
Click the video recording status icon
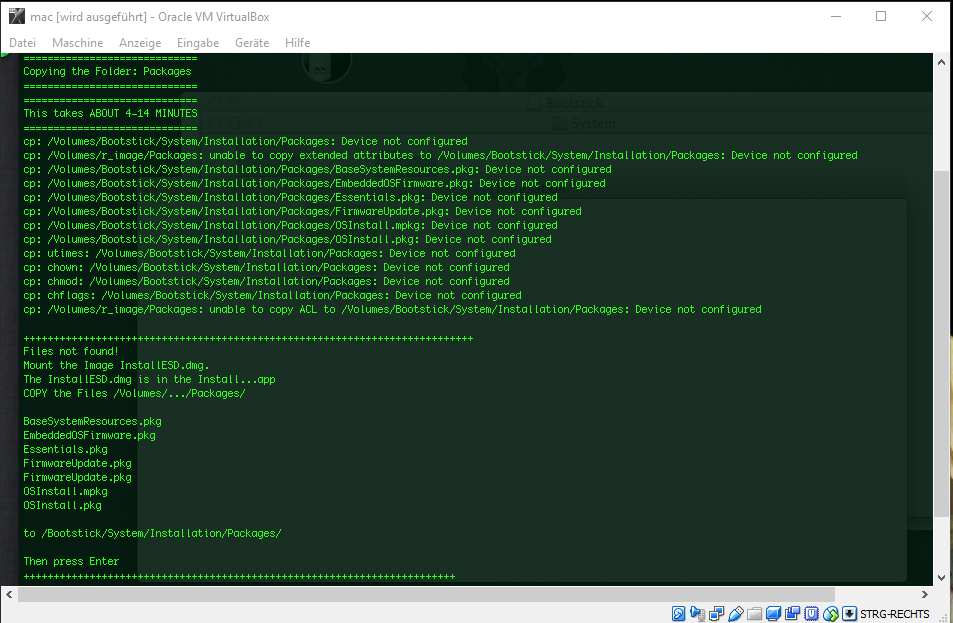792,613
